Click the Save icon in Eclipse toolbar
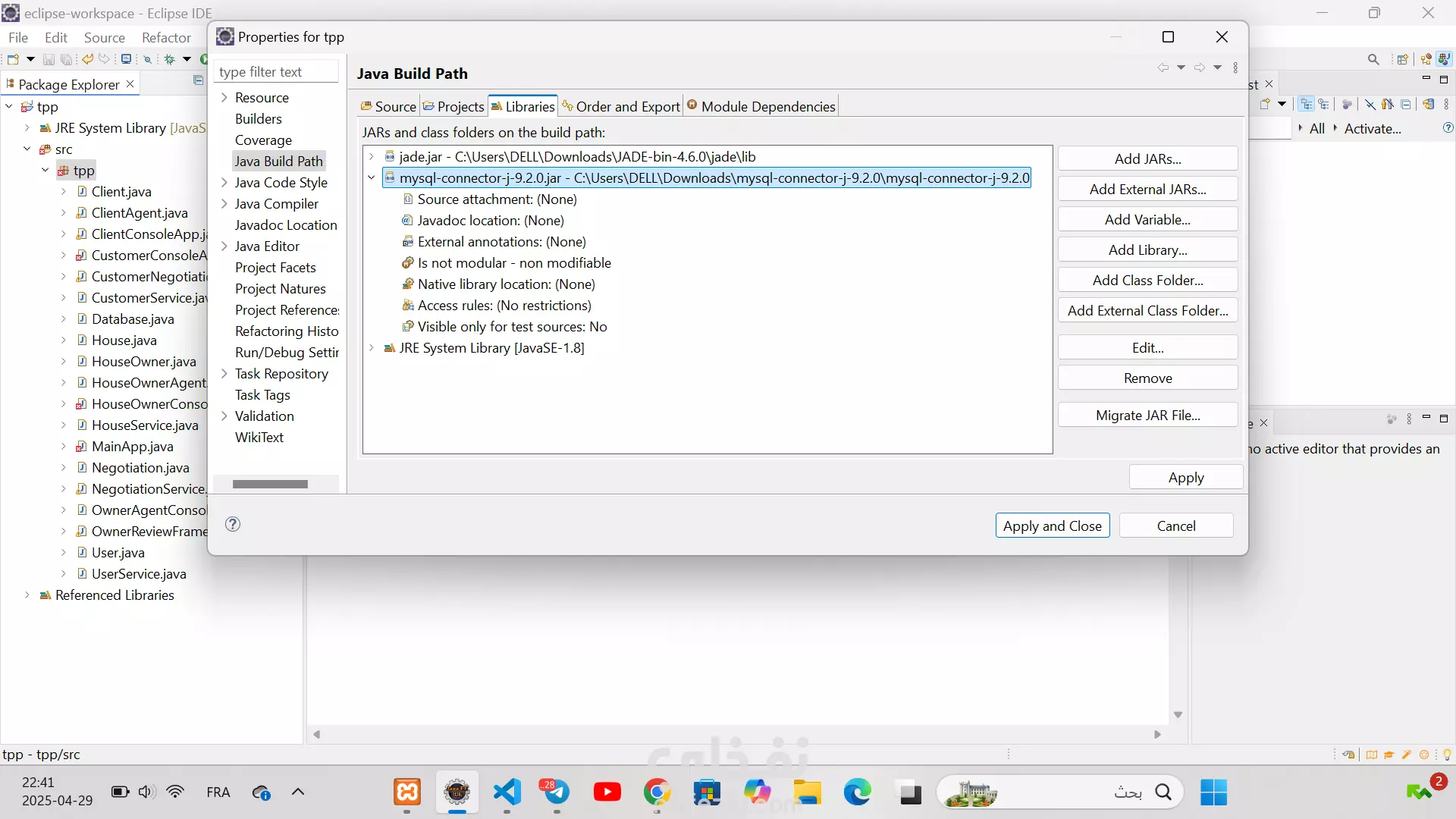Image resolution: width=1456 pixels, height=819 pixels. (49, 59)
